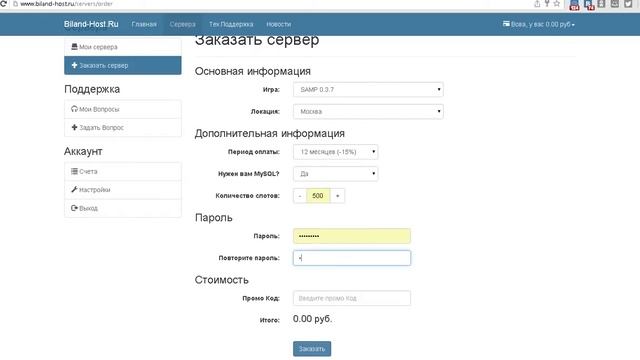640x360 pixels.
Task: Open Главная in the navbar
Action: 144,24
